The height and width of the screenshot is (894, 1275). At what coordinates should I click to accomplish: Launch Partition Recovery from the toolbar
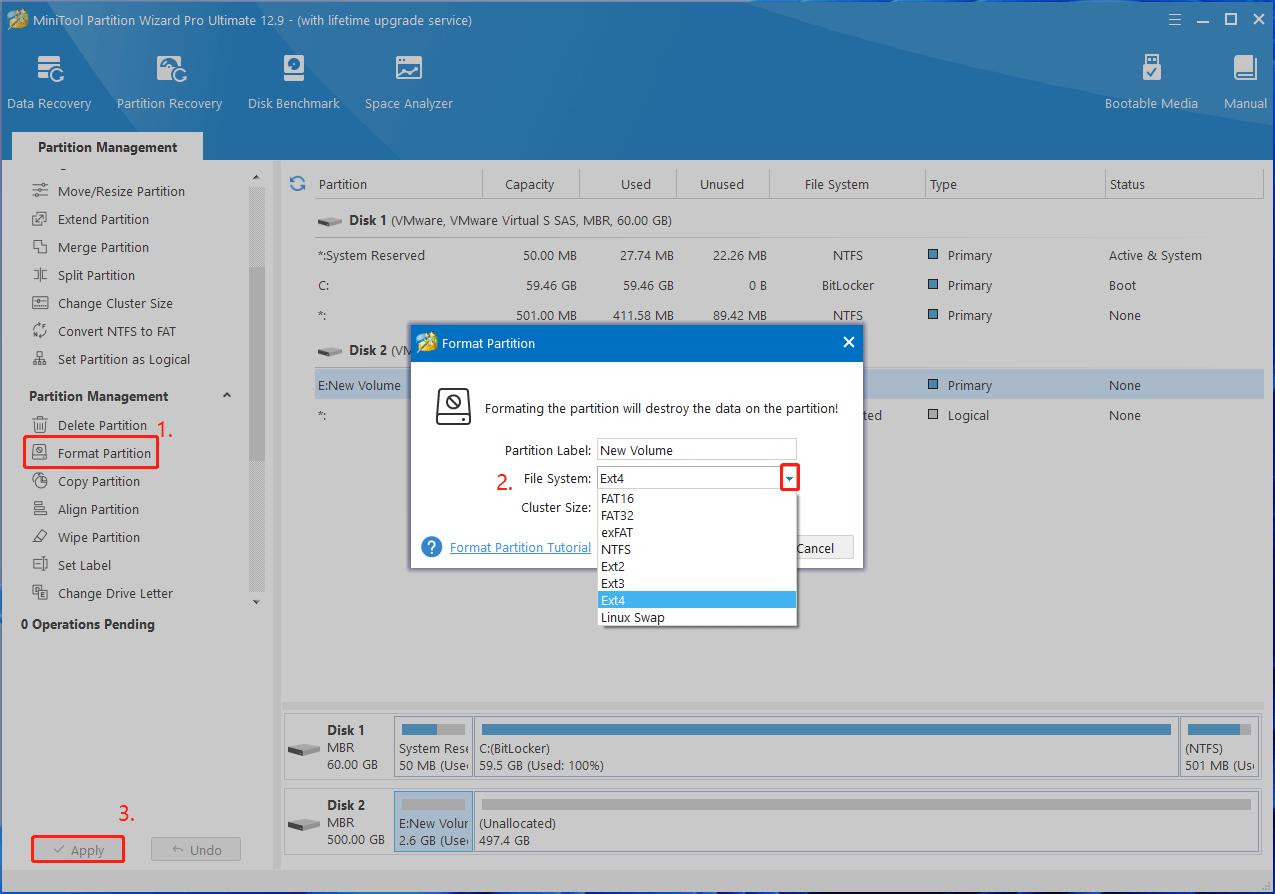pos(169,82)
